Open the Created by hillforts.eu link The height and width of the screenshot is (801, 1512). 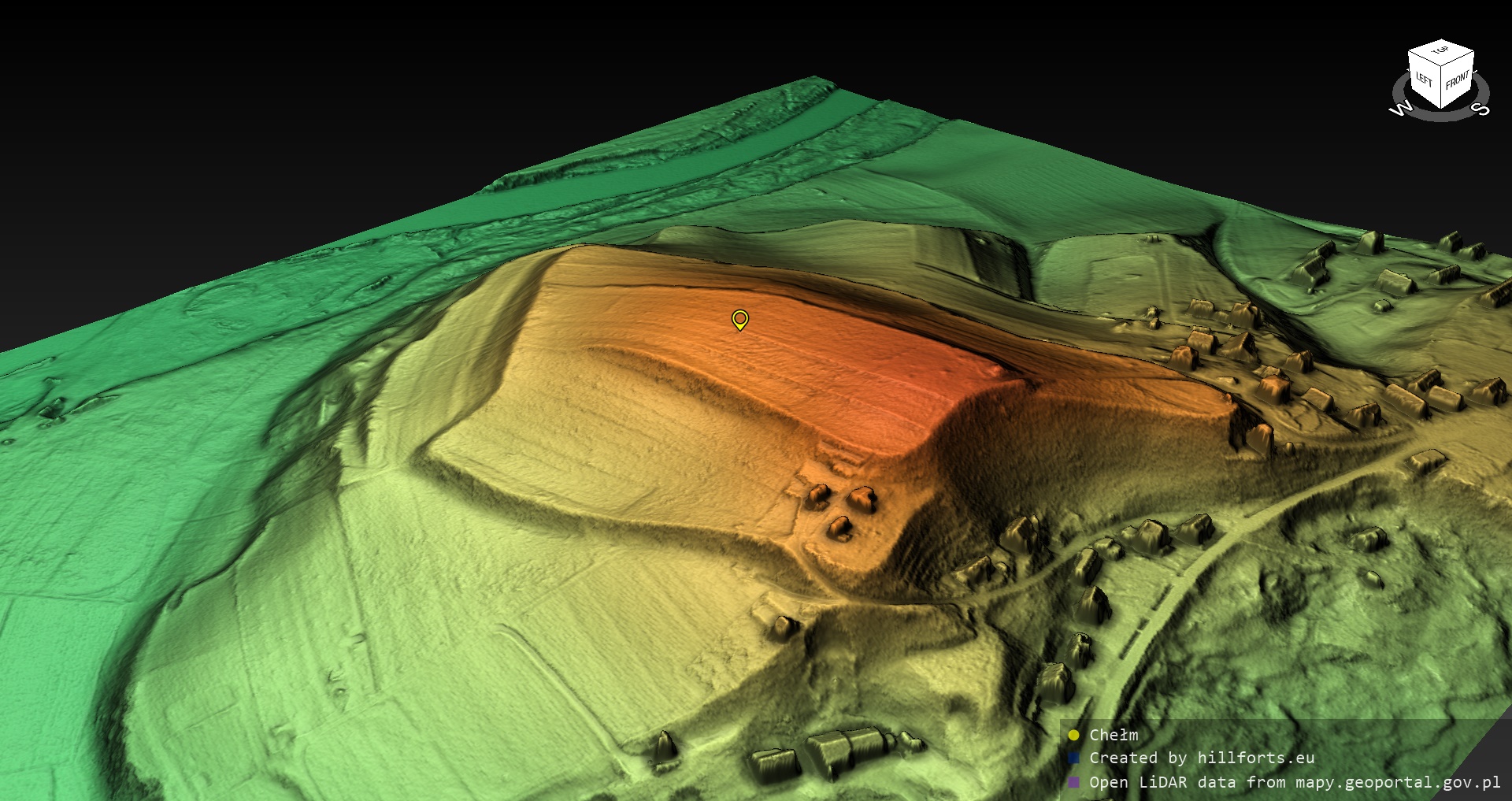coord(1202,758)
